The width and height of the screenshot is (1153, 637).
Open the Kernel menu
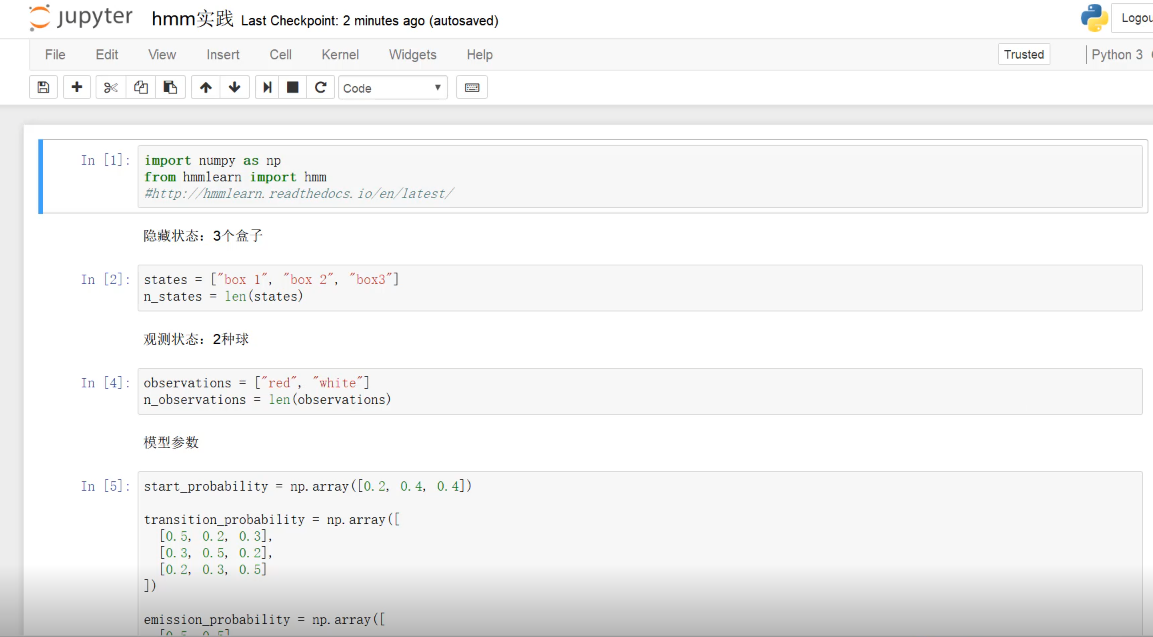[x=340, y=55]
